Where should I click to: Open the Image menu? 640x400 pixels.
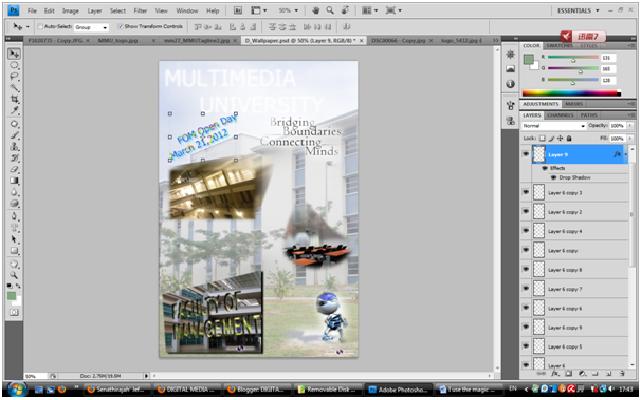[x=70, y=11]
